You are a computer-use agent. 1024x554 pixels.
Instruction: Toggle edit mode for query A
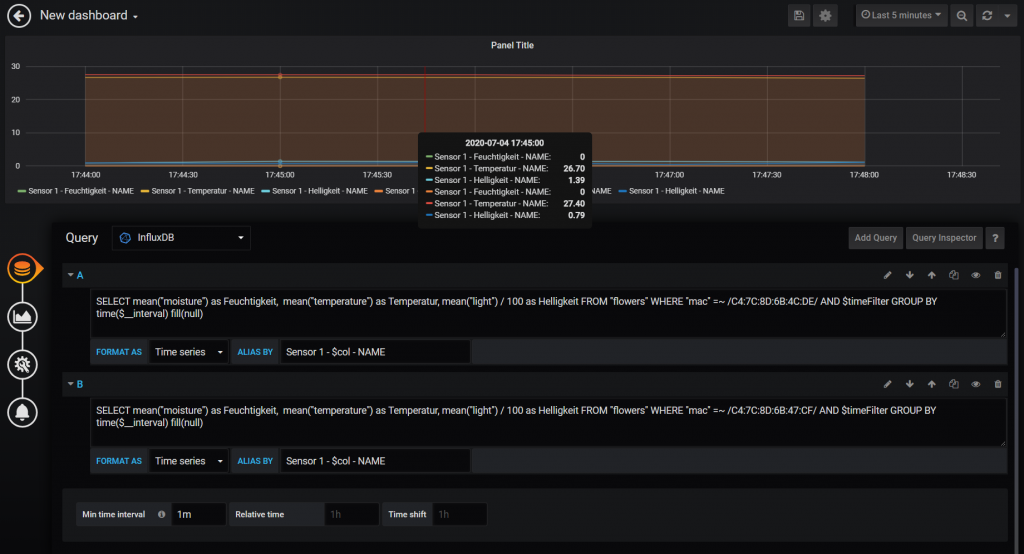tap(887, 275)
